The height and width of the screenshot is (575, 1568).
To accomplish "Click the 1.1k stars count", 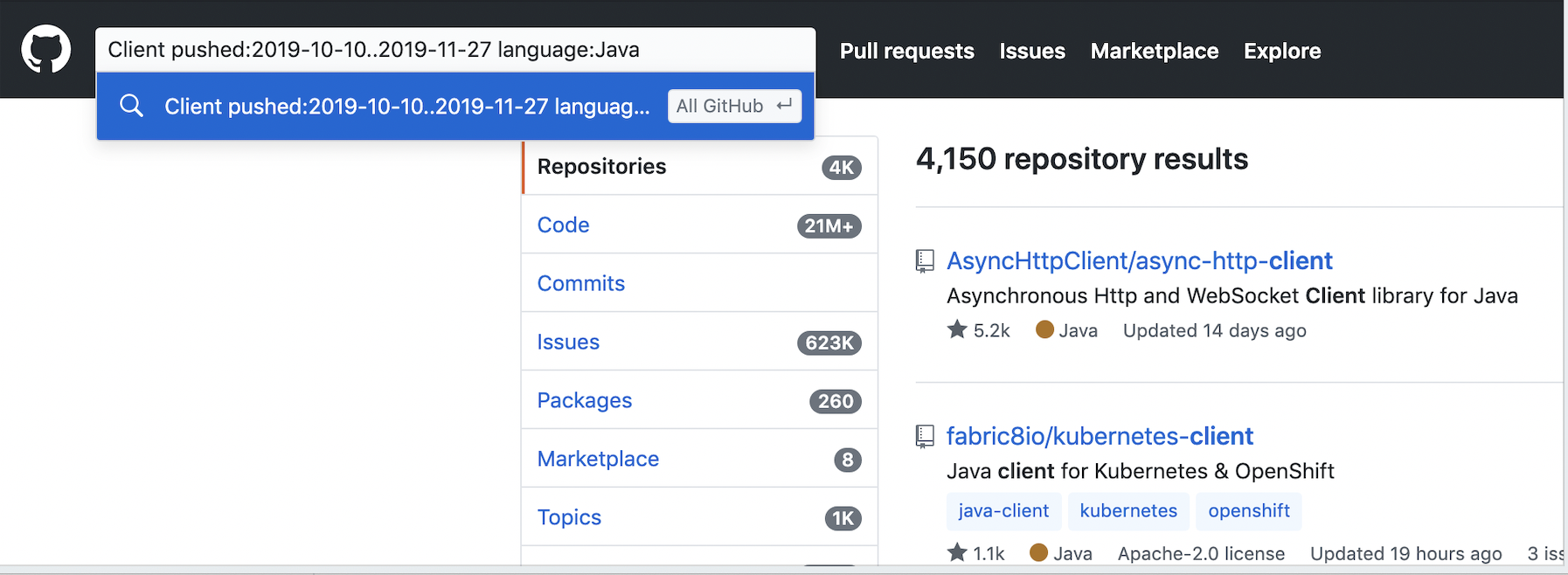I will (x=989, y=553).
